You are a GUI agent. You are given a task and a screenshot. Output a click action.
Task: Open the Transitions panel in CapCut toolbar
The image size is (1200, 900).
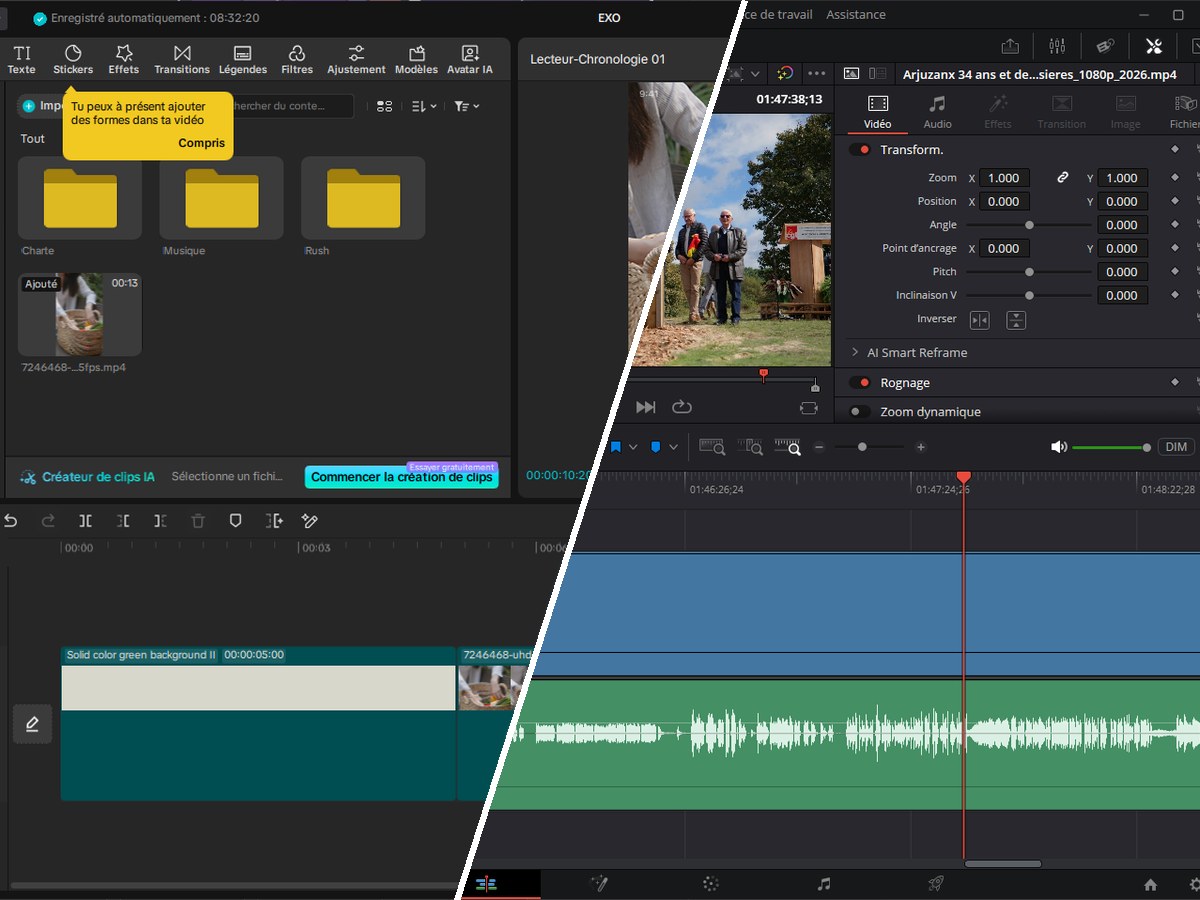click(182, 59)
